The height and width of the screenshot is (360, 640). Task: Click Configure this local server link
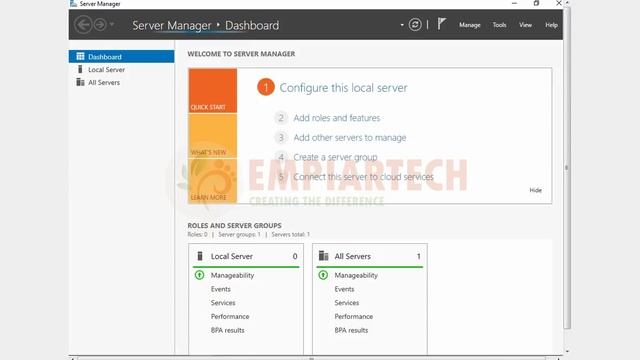coord(343,87)
